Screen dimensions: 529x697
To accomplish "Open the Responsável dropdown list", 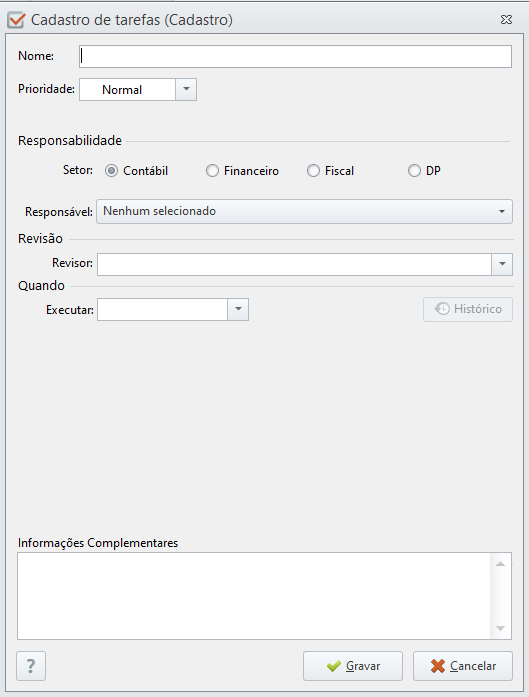I will 304,211.
